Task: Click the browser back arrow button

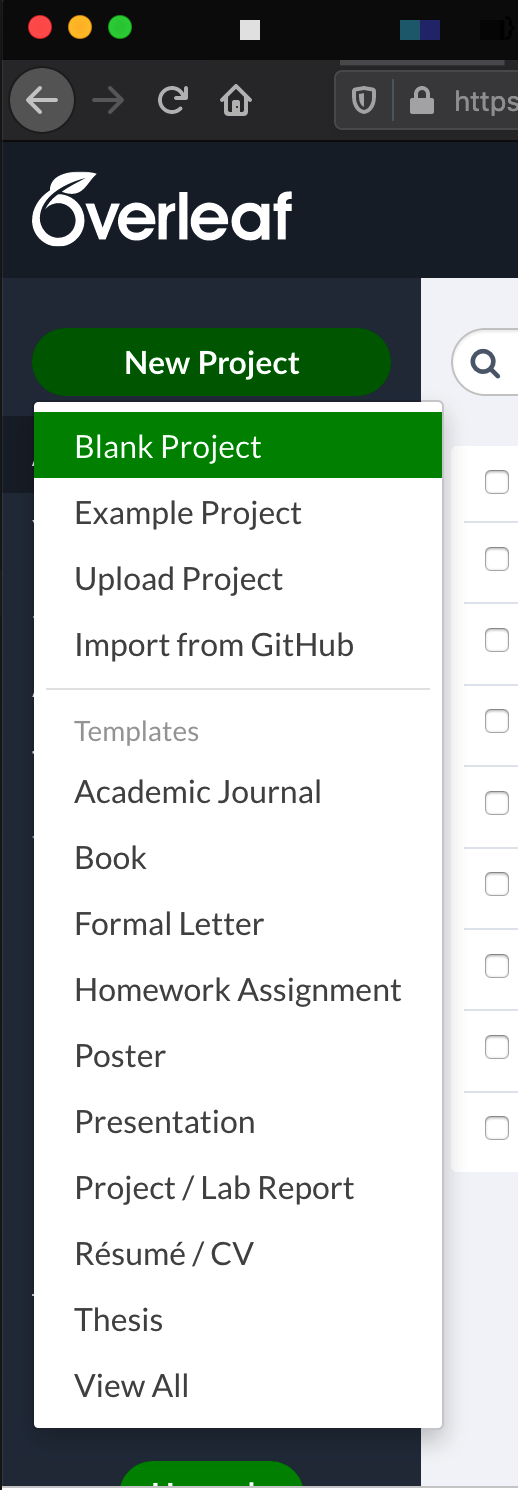Action: [42, 100]
